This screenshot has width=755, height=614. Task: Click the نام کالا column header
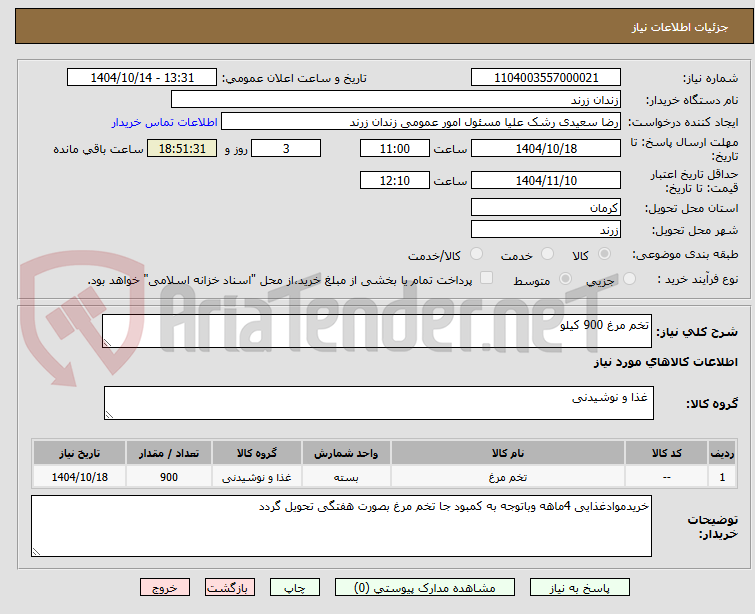508,453
